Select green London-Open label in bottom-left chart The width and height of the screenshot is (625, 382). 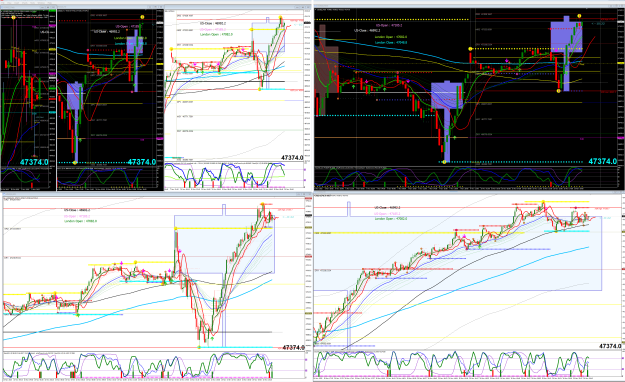(81, 221)
